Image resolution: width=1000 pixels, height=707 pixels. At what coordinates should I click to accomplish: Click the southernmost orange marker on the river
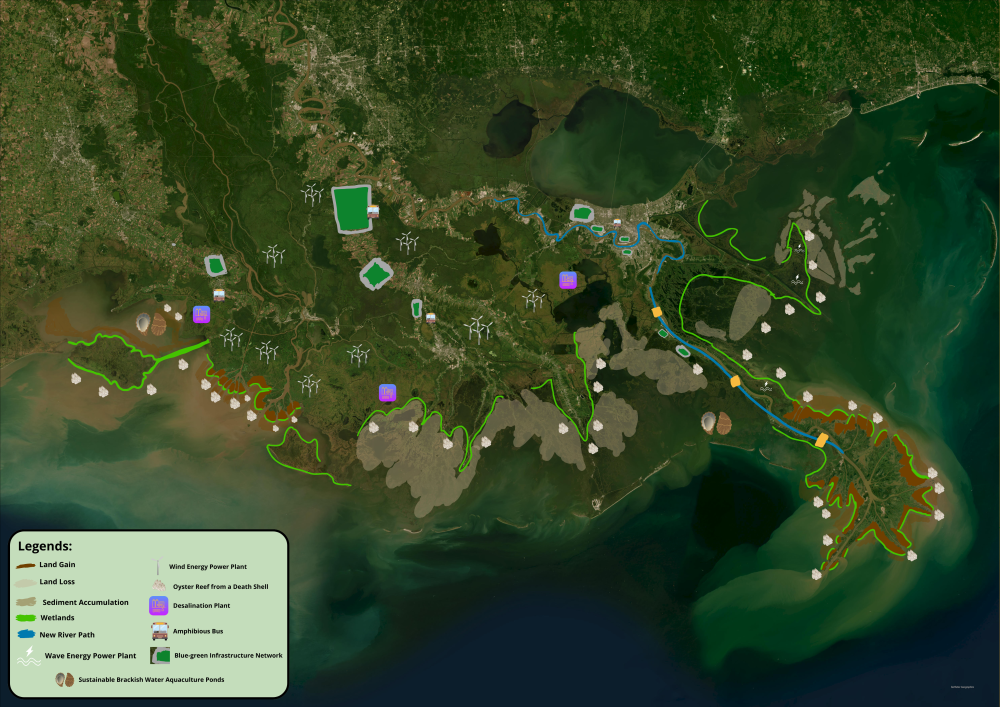pos(820,438)
